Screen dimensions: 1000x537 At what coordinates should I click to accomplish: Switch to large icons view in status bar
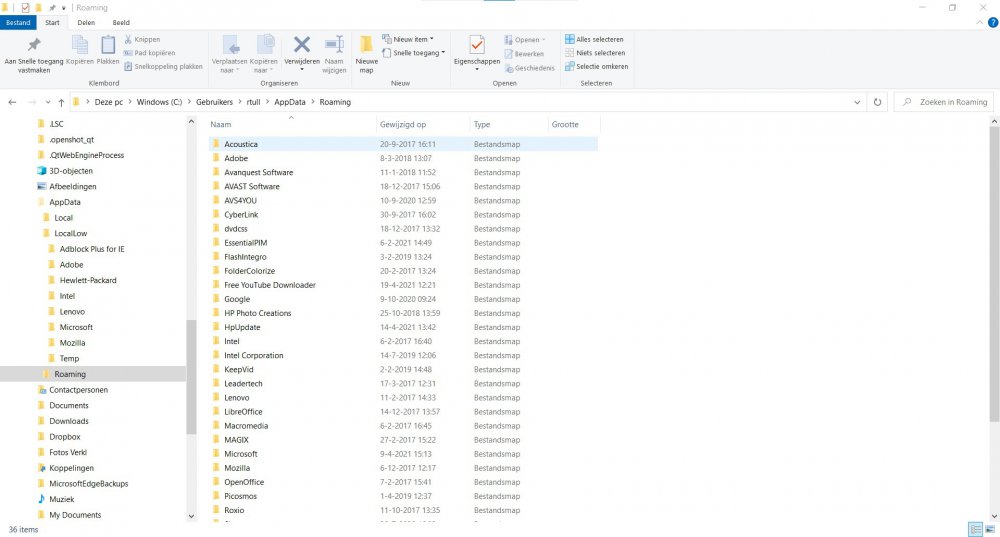coord(989,529)
